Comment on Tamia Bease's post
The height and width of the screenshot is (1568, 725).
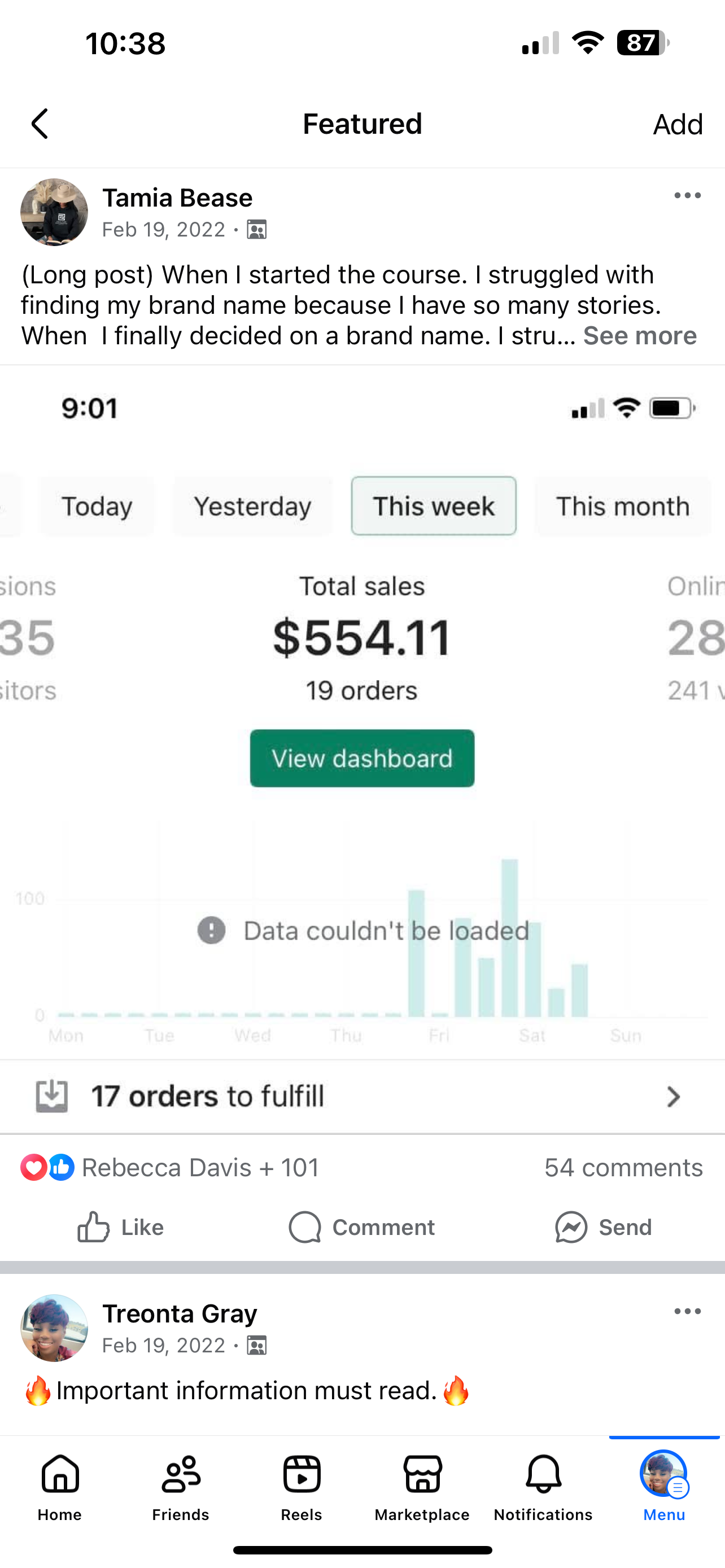(x=362, y=1227)
